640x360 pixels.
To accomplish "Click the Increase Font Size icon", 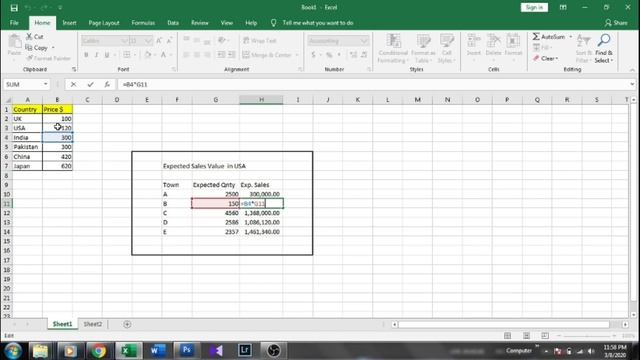I will coord(159,40).
